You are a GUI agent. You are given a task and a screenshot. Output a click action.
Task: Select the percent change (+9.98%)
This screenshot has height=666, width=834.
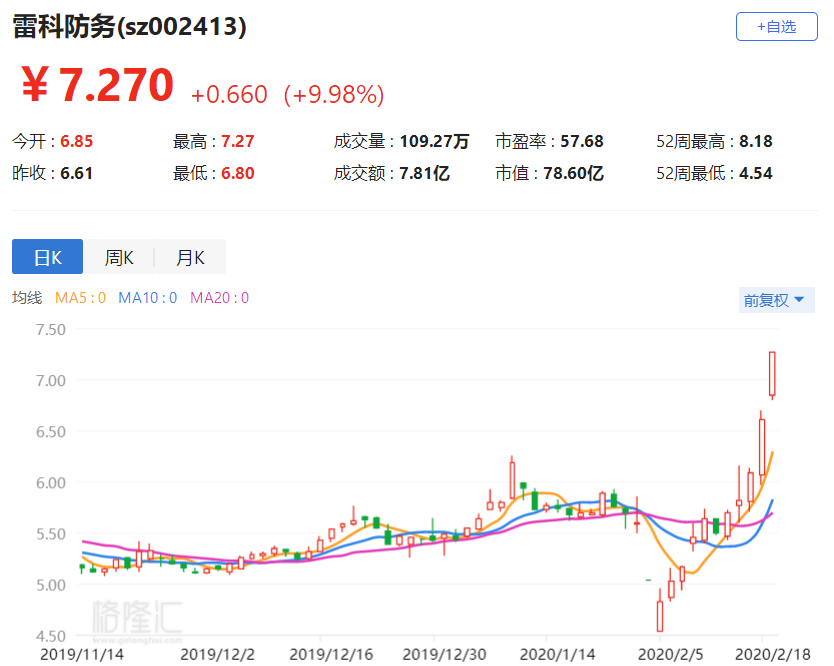[x=333, y=95]
